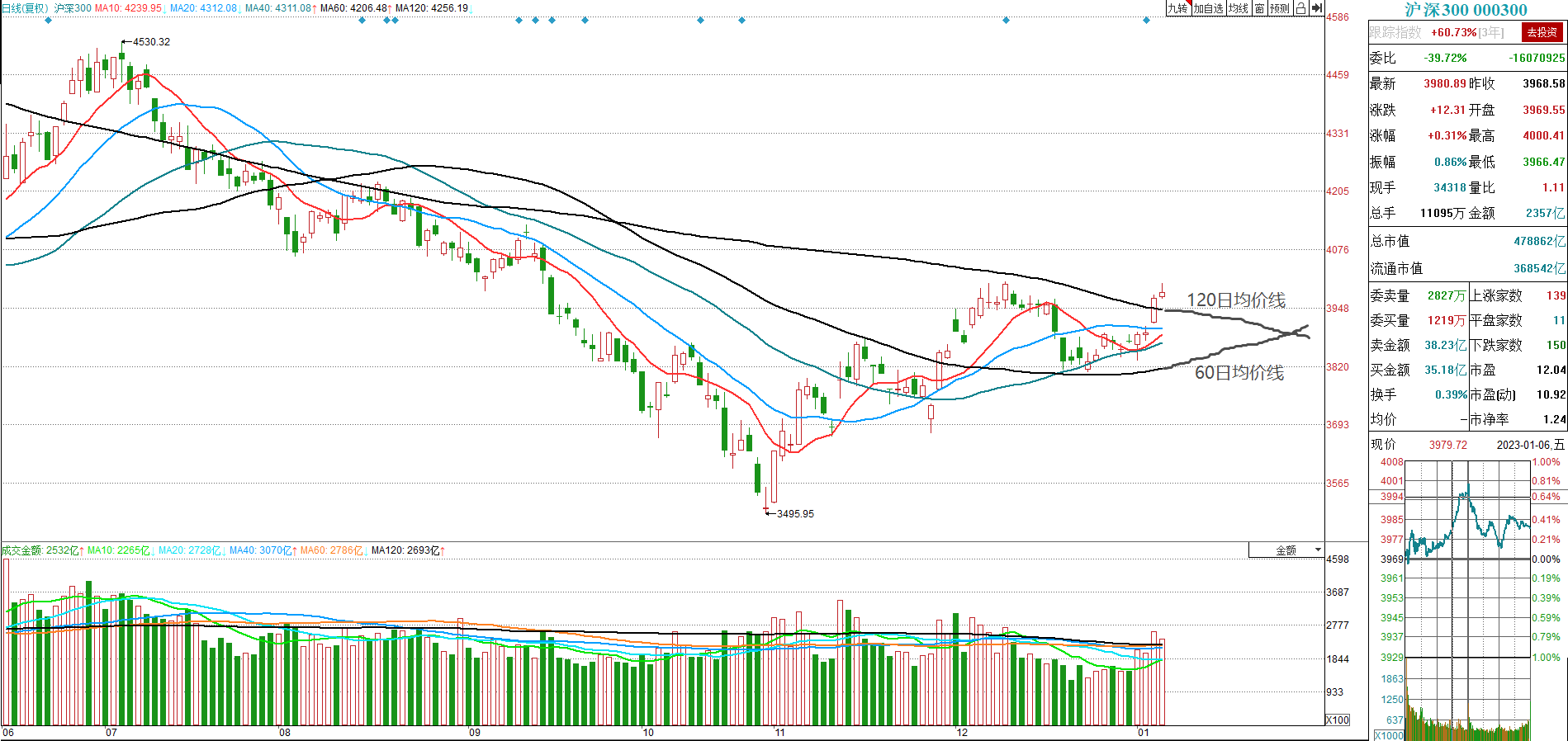Click the 沪深300 000300 title
The height and width of the screenshot is (741, 1568).
point(1466,10)
